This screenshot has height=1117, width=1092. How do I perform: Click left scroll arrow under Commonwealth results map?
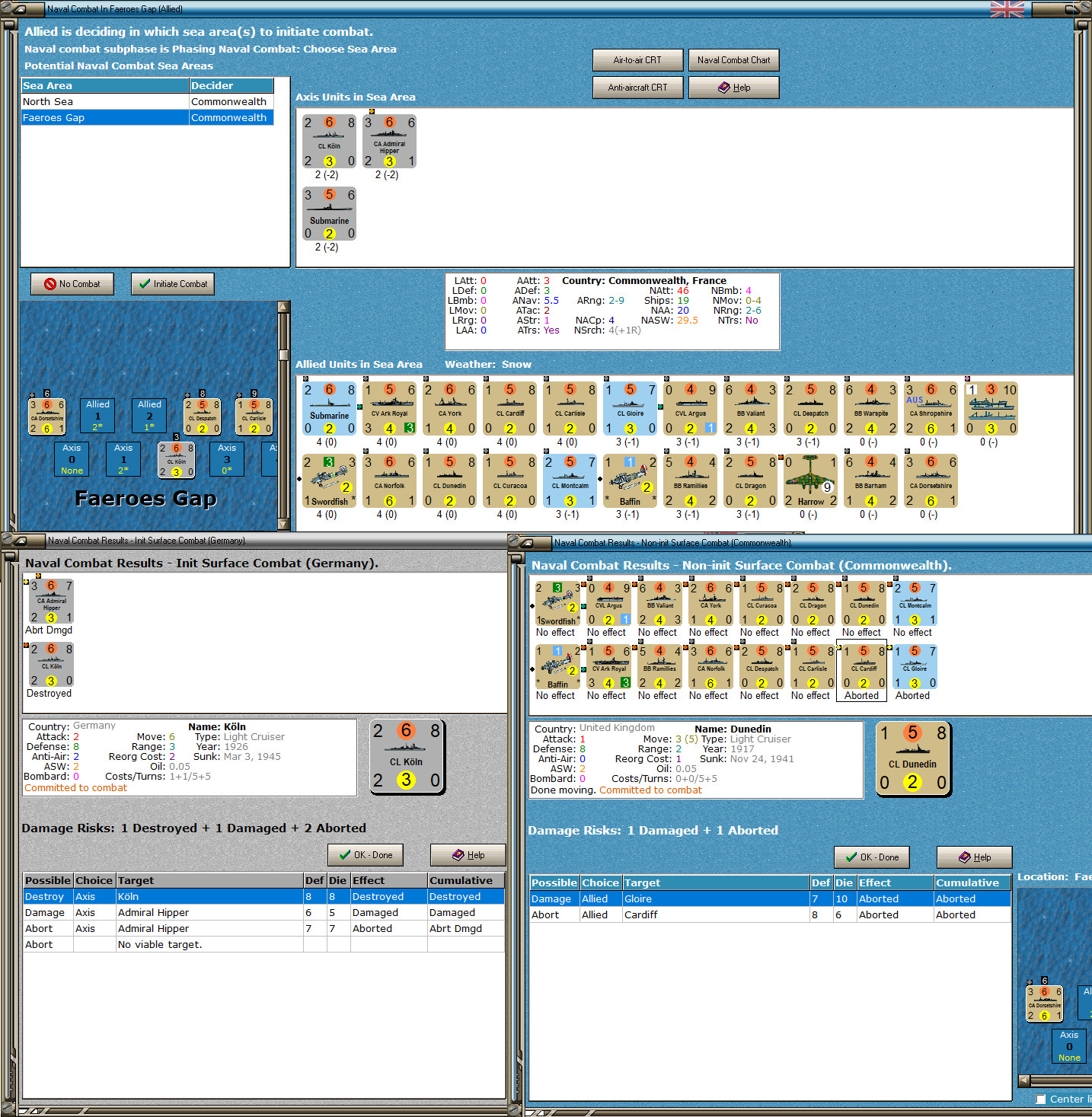point(1024,1080)
